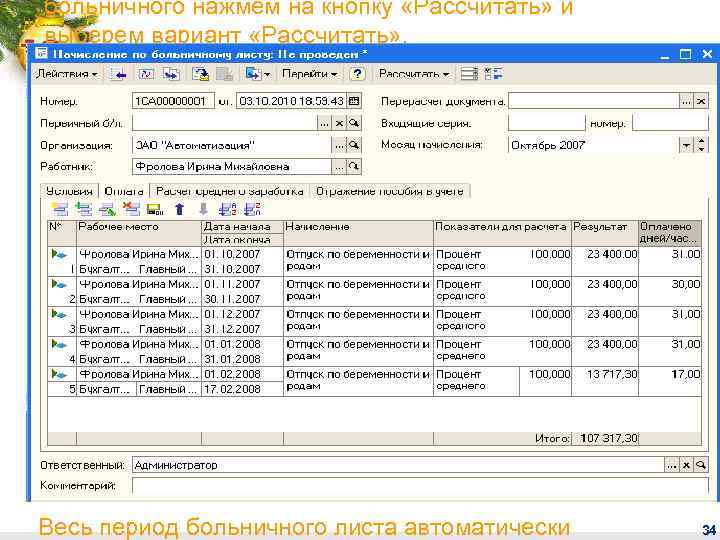Click the checklist tree icon in the top toolbar
Viewport: 720px width, 540px height.
click(494, 73)
